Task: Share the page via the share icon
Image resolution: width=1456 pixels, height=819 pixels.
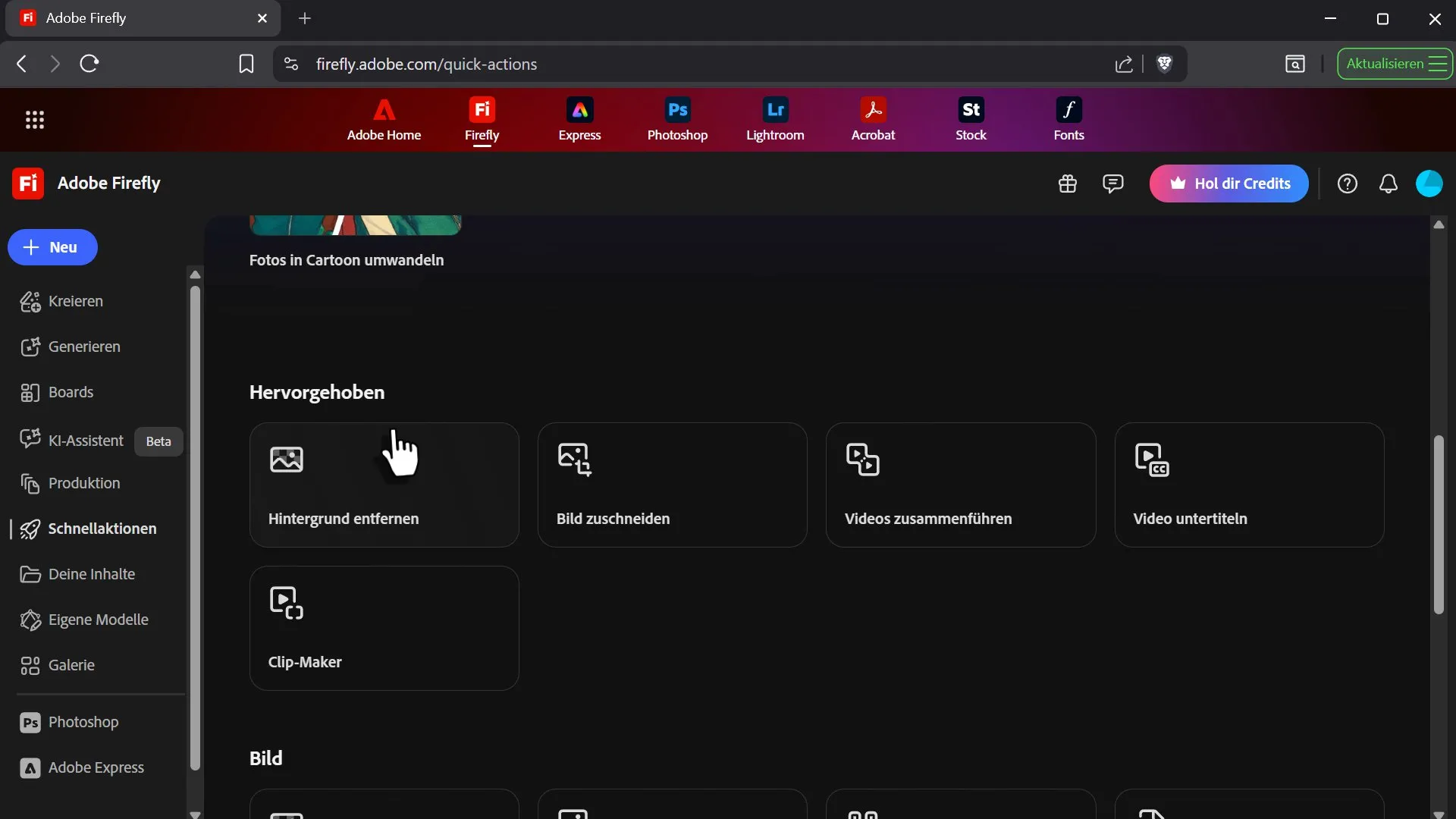Action: click(1125, 64)
